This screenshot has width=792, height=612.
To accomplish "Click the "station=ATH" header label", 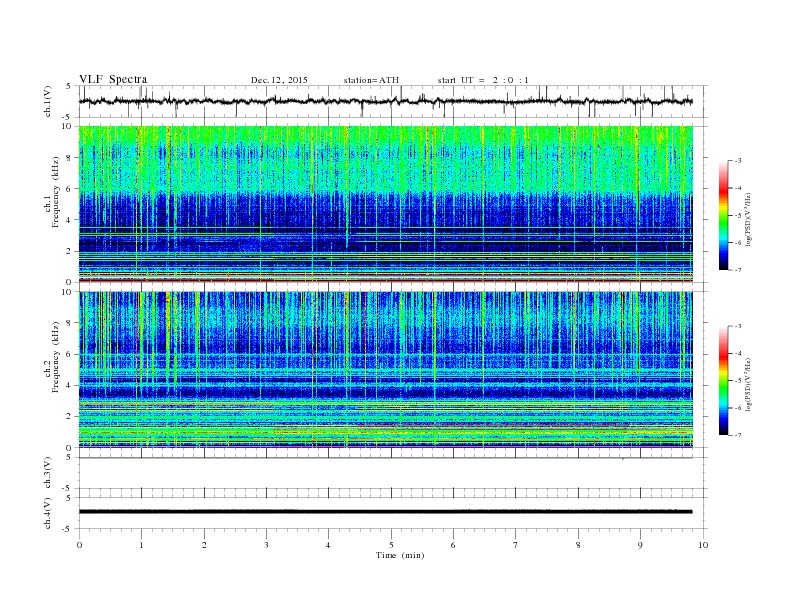I will 371,80.
